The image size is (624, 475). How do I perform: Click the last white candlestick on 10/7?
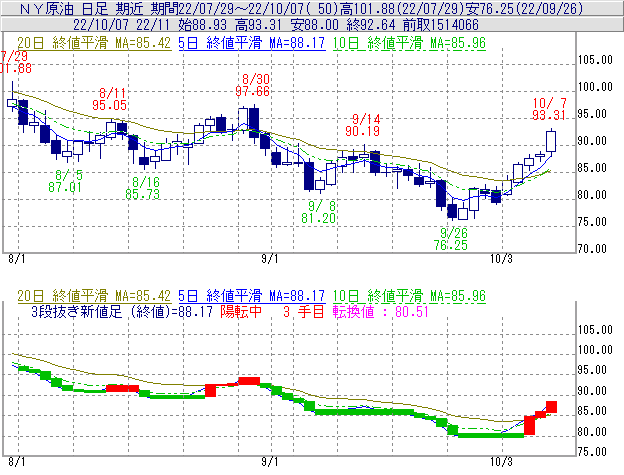(551, 141)
